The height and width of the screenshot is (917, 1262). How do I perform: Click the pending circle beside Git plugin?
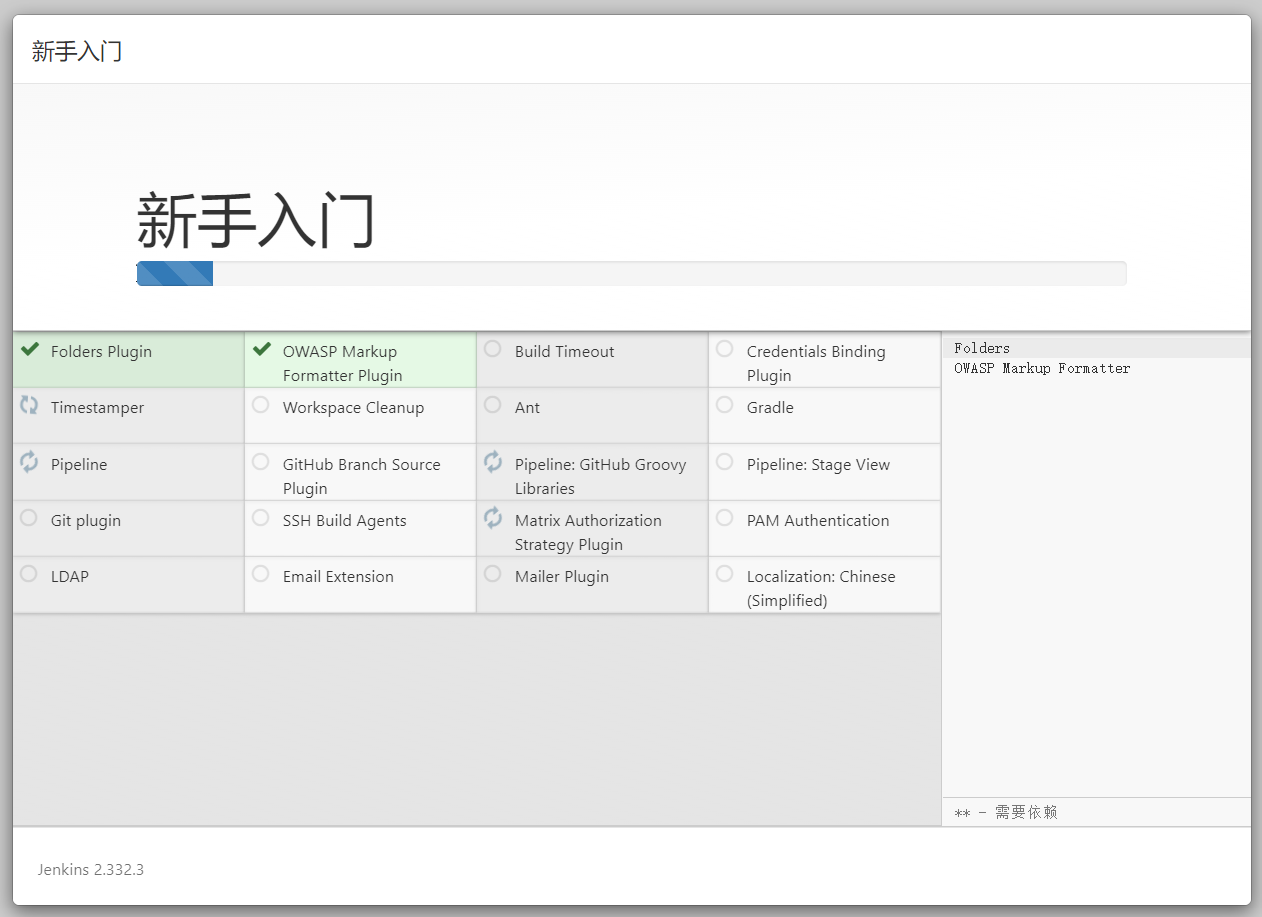(29, 518)
